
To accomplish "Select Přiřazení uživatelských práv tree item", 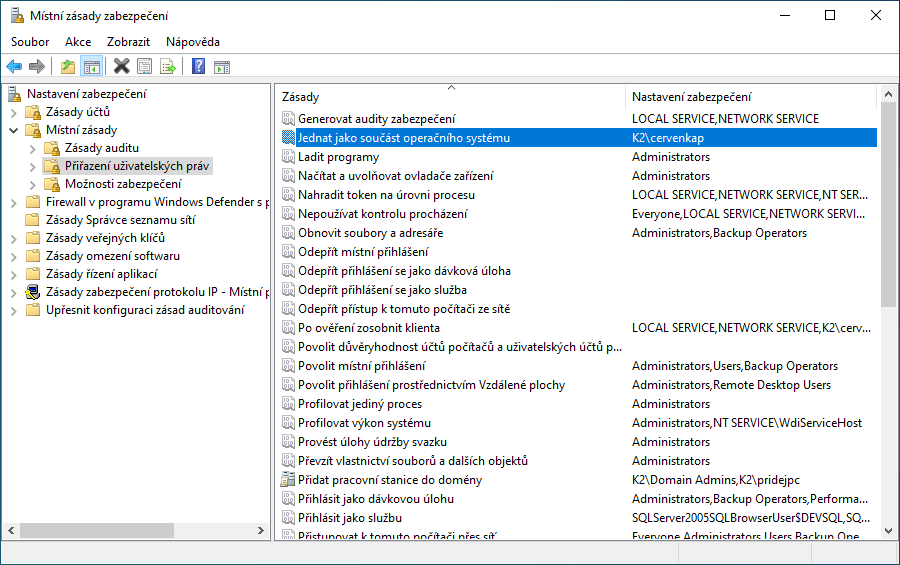I will (x=137, y=166).
